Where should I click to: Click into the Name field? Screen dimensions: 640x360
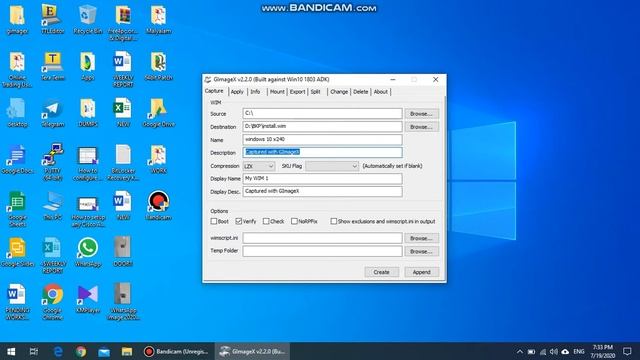tap(322, 140)
